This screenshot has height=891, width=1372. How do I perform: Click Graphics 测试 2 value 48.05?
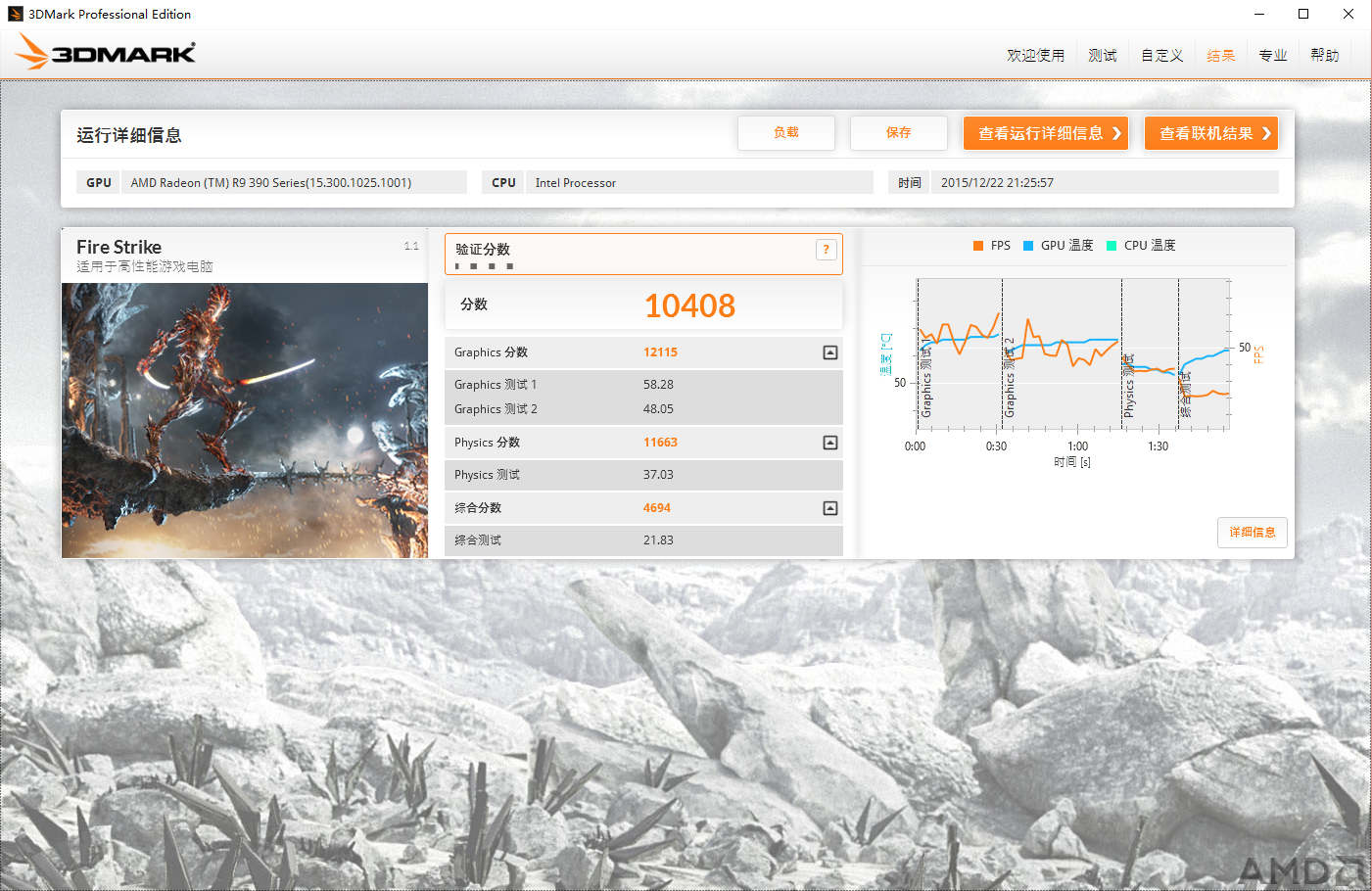(x=658, y=409)
